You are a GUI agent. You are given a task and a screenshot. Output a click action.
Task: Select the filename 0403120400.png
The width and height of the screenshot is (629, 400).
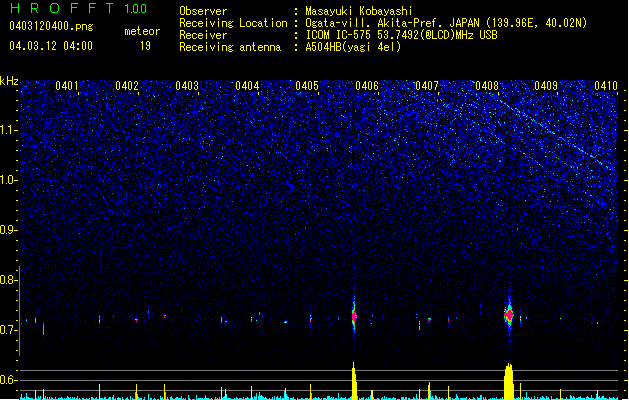coord(51,26)
